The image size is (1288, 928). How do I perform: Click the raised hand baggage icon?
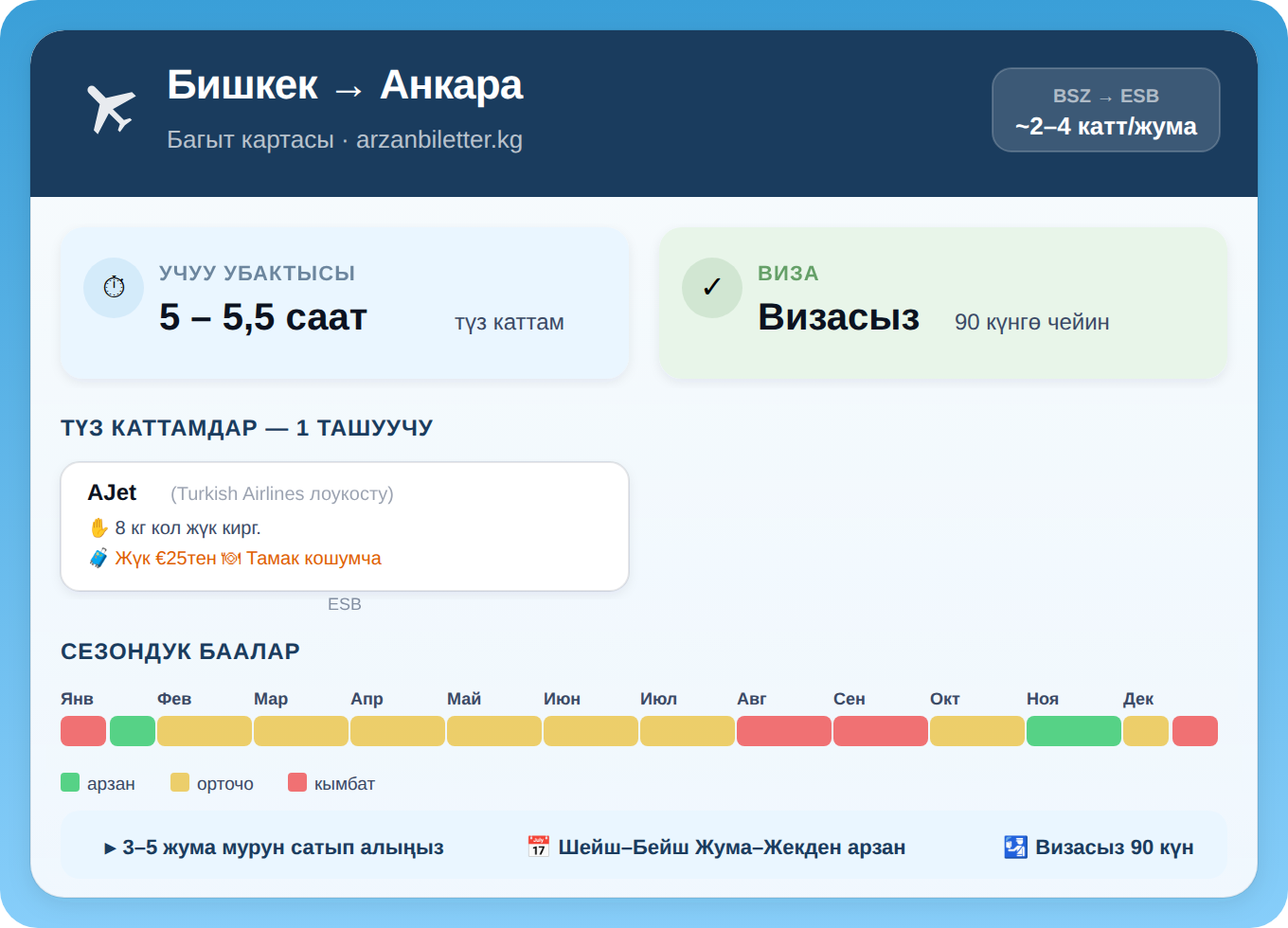[98, 526]
